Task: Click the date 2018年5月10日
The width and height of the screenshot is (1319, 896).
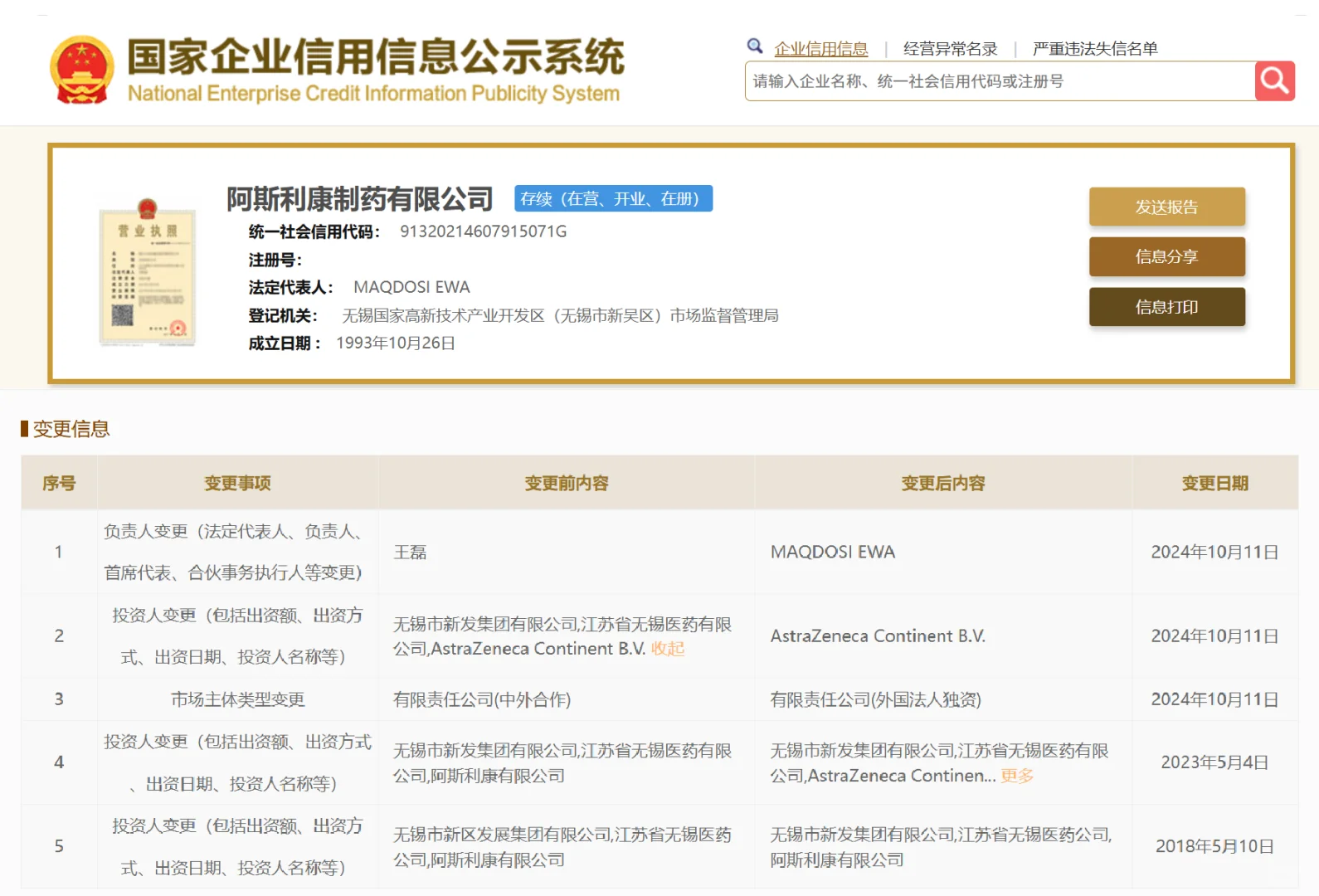Action: (x=1214, y=846)
